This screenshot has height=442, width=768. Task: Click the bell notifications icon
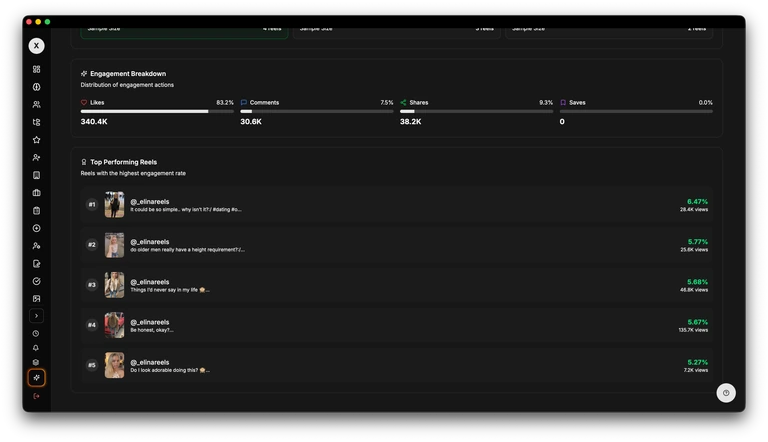36,348
